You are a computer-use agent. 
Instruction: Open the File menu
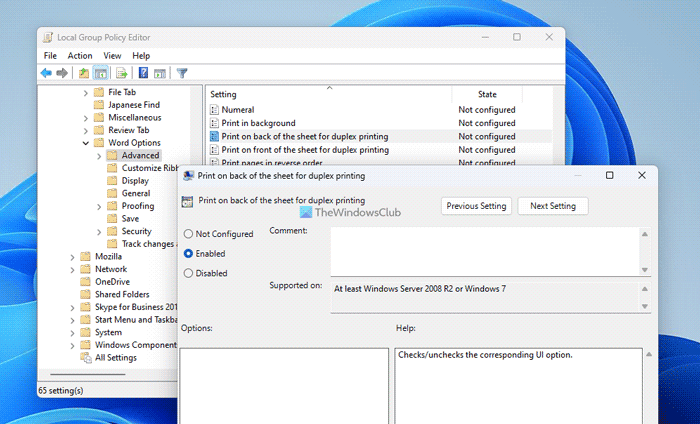tap(50, 56)
